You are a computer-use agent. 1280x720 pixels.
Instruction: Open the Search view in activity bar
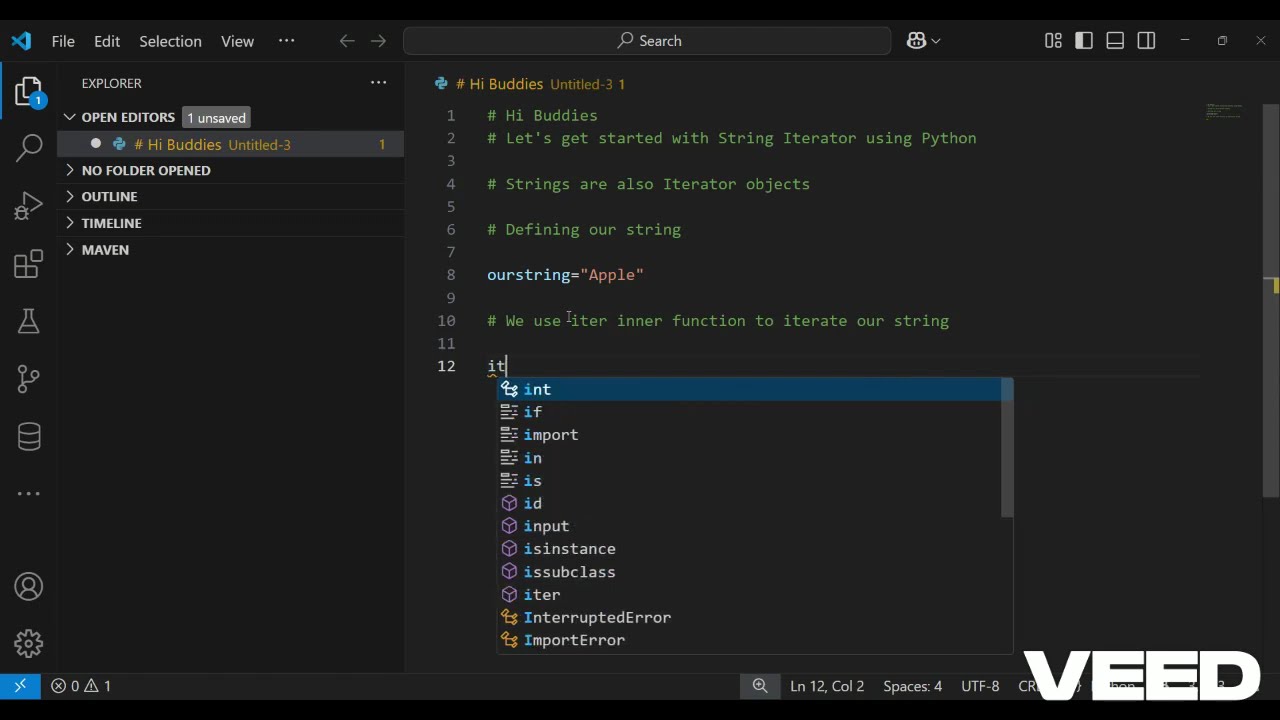pos(29,148)
